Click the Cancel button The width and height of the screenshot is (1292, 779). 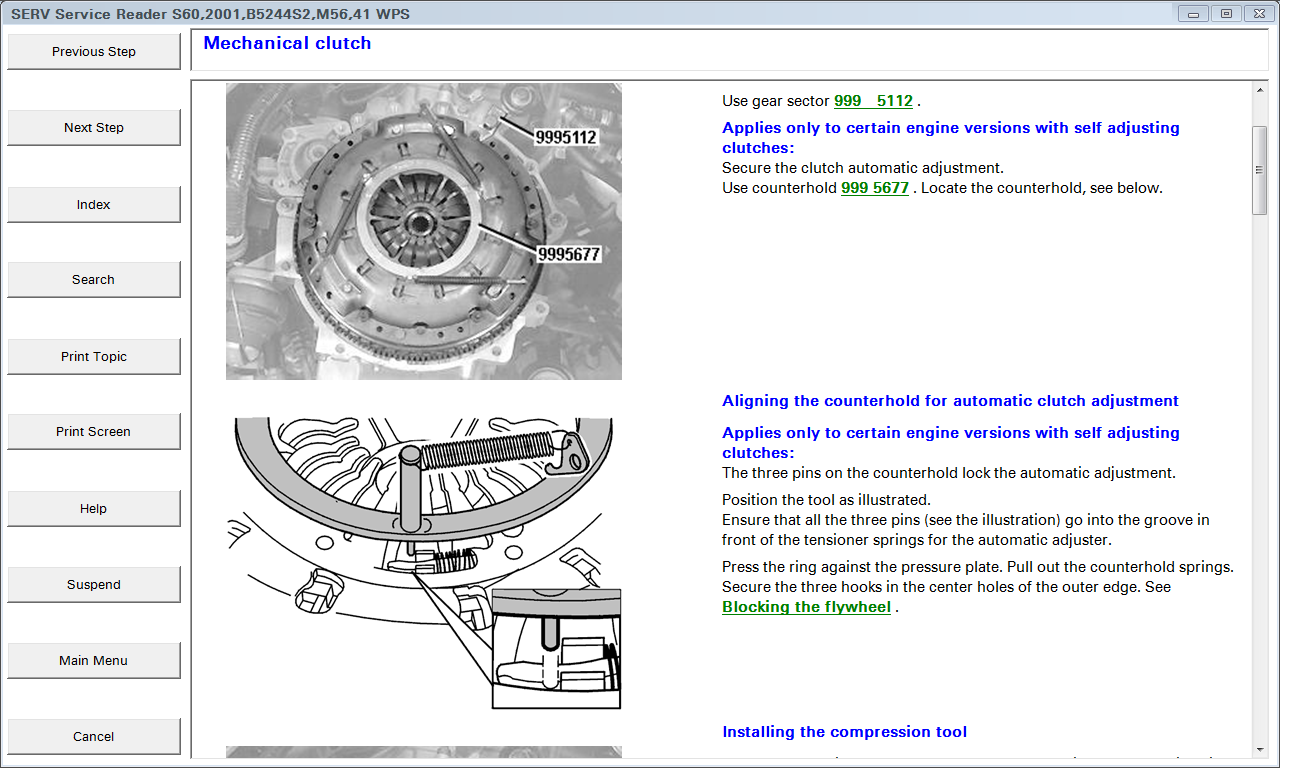pyautogui.click(x=94, y=736)
